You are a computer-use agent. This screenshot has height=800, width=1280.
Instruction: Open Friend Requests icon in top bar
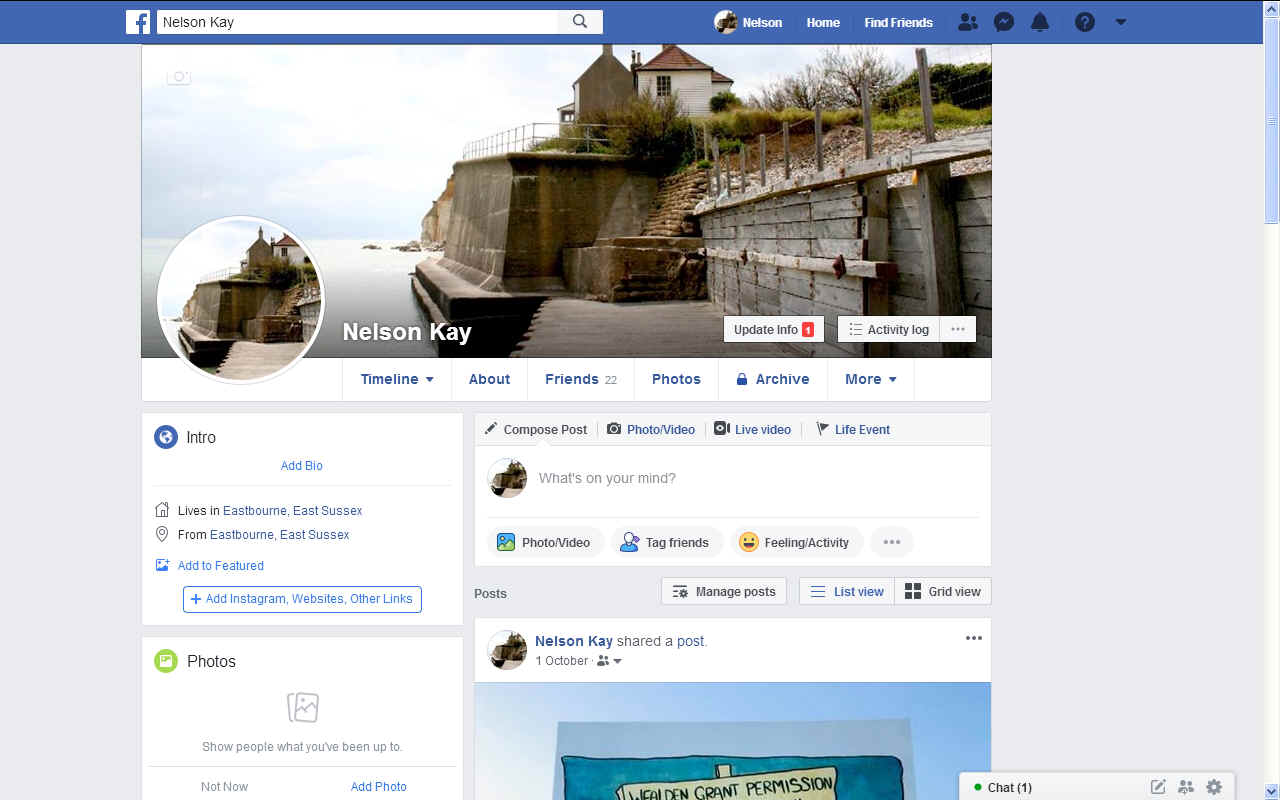[967, 22]
